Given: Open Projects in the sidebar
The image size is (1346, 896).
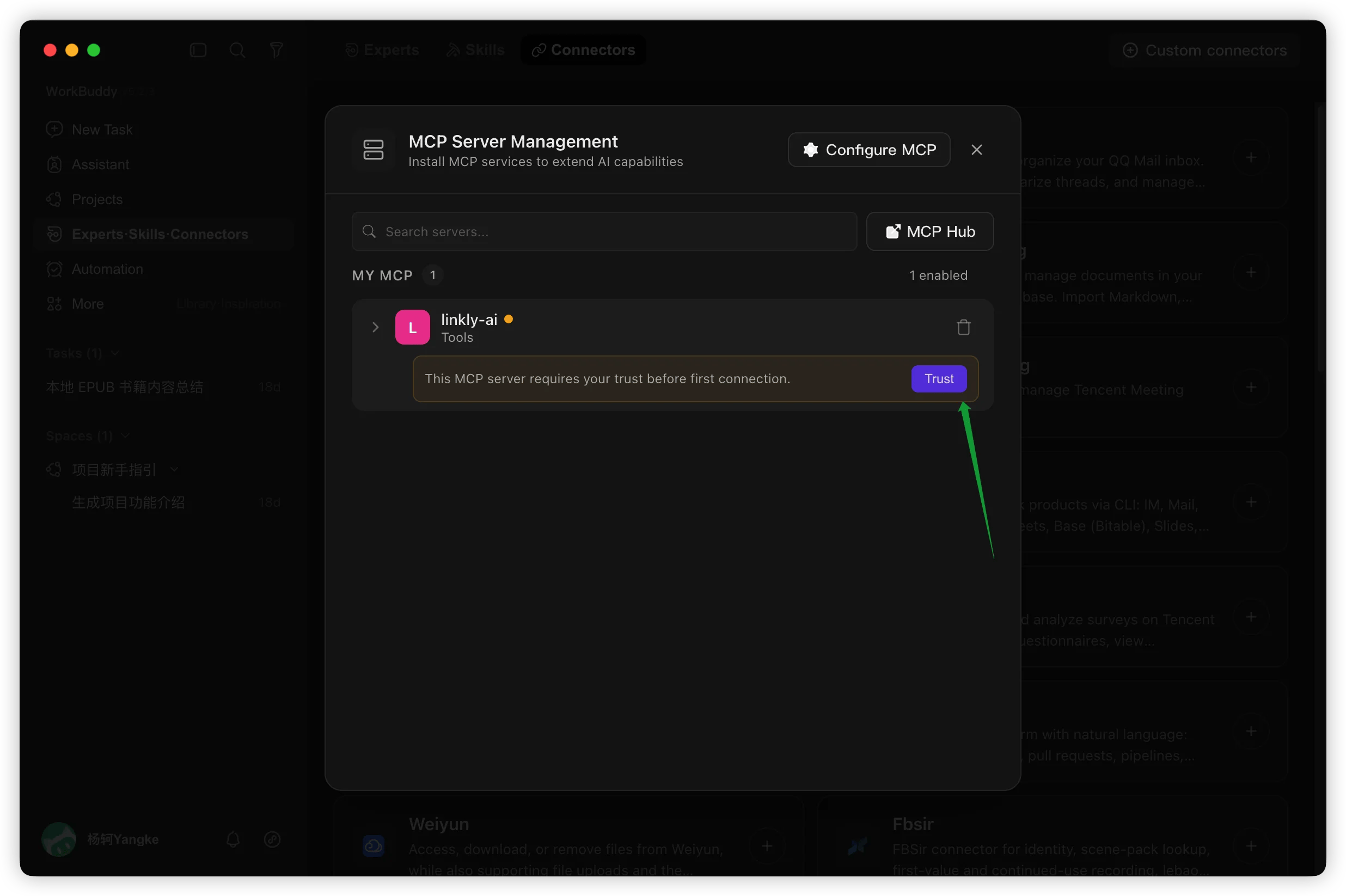Looking at the screenshot, I should [x=163, y=199].
